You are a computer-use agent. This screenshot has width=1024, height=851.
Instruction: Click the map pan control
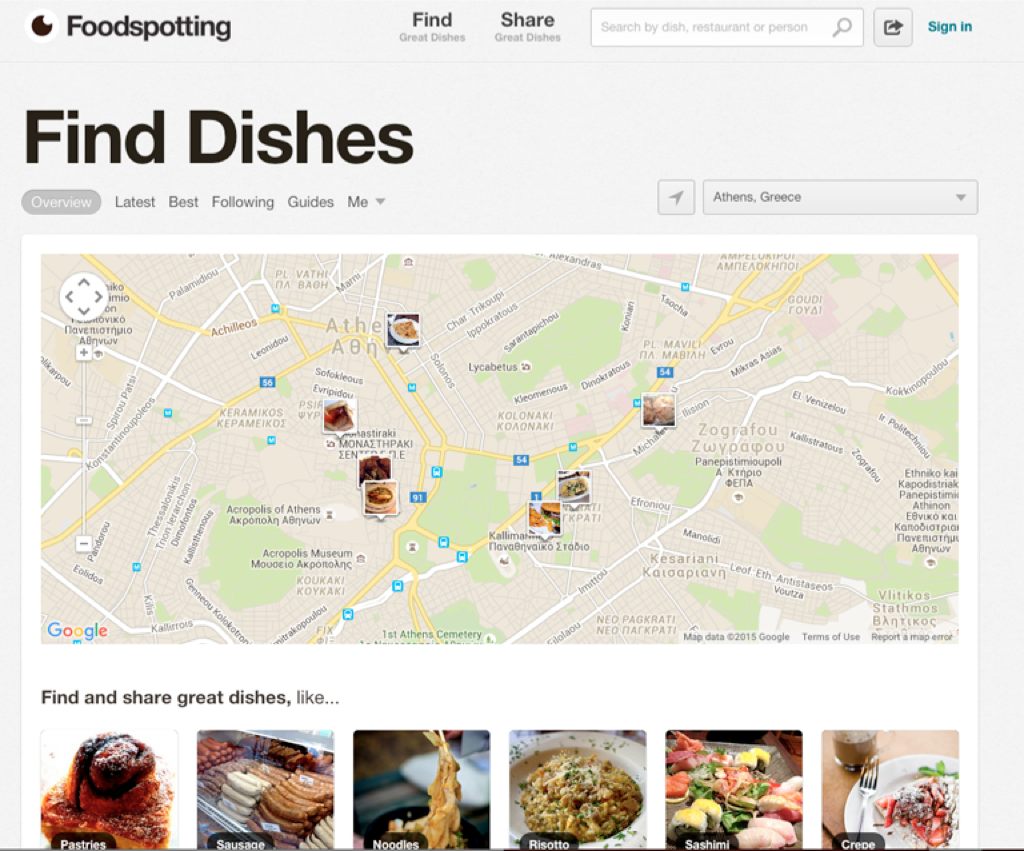[x=84, y=297]
